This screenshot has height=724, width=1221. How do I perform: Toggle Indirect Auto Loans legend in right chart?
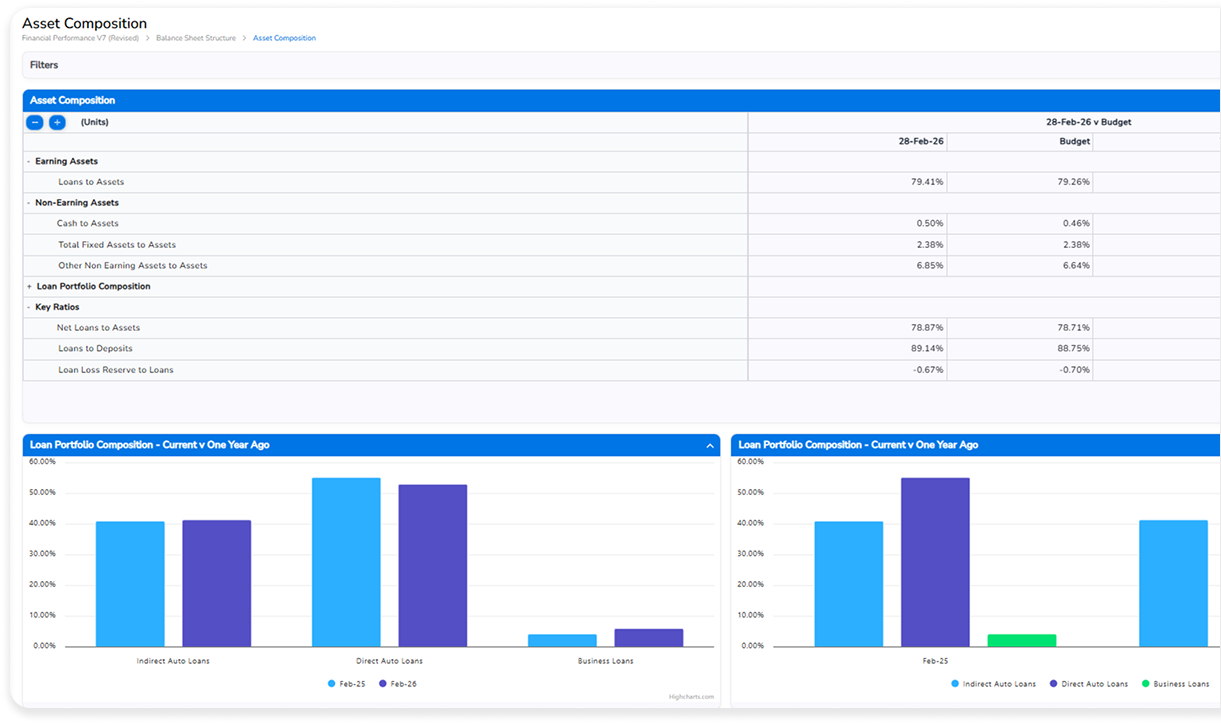coord(993,684)
